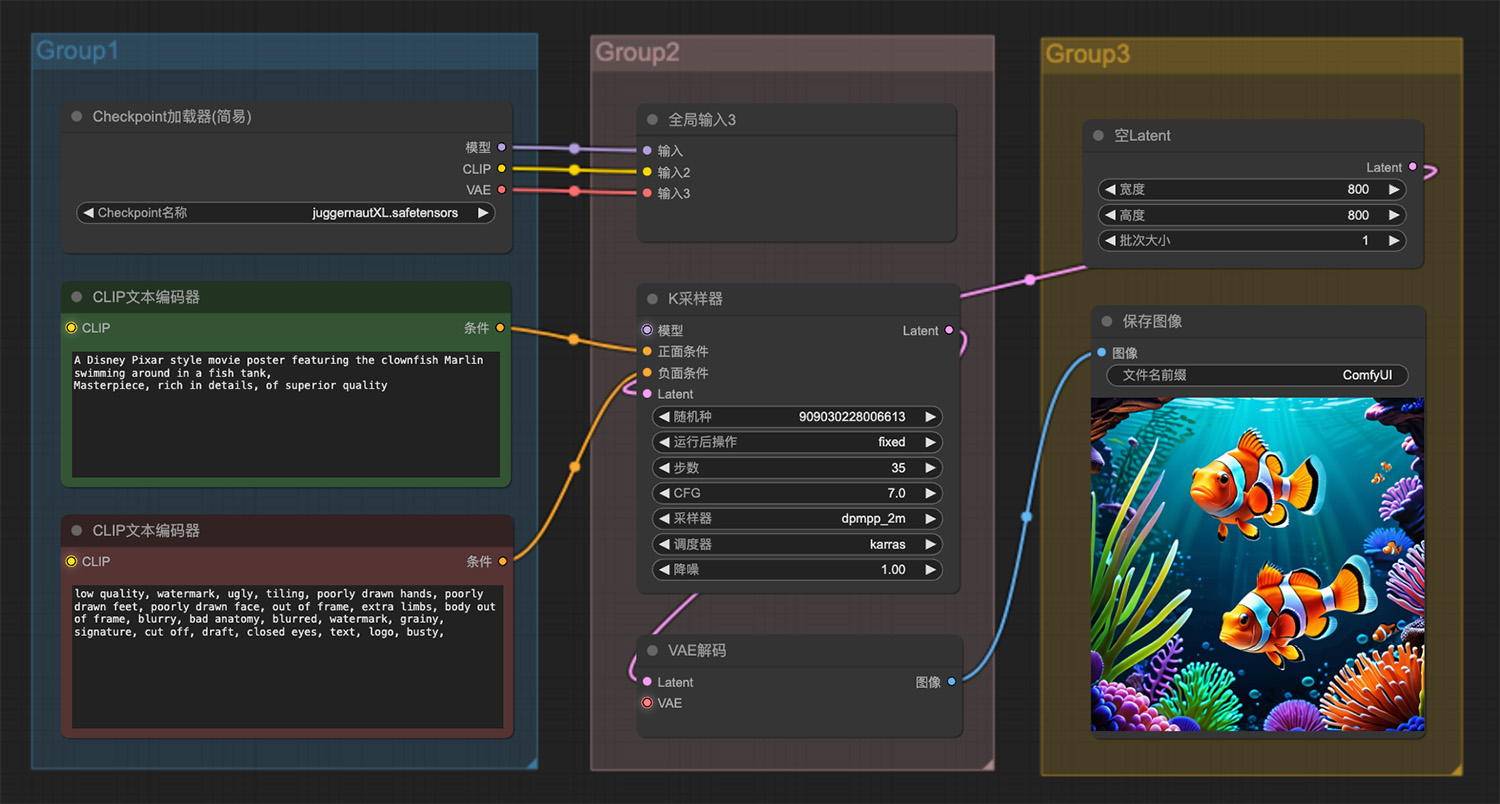
Task: Click the Latent input port on VAE解码
Action: click(x=647, y=682)
